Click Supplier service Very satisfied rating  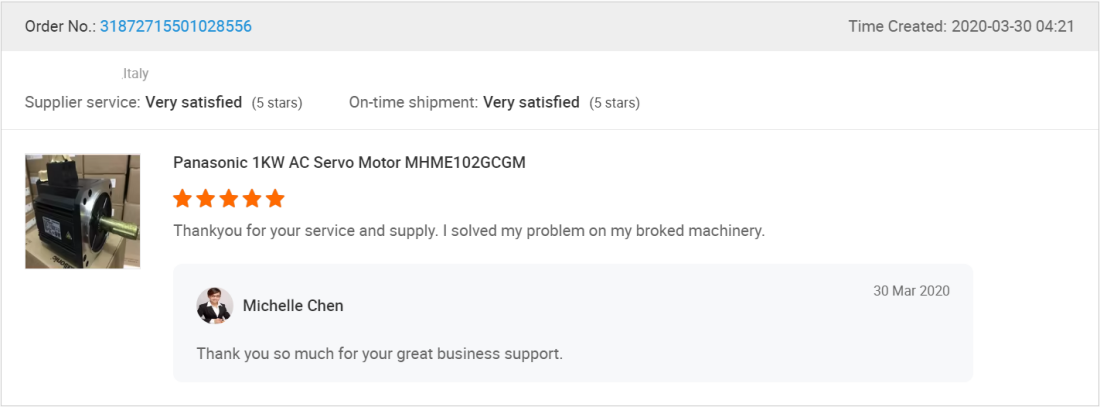tap(193, 102)
